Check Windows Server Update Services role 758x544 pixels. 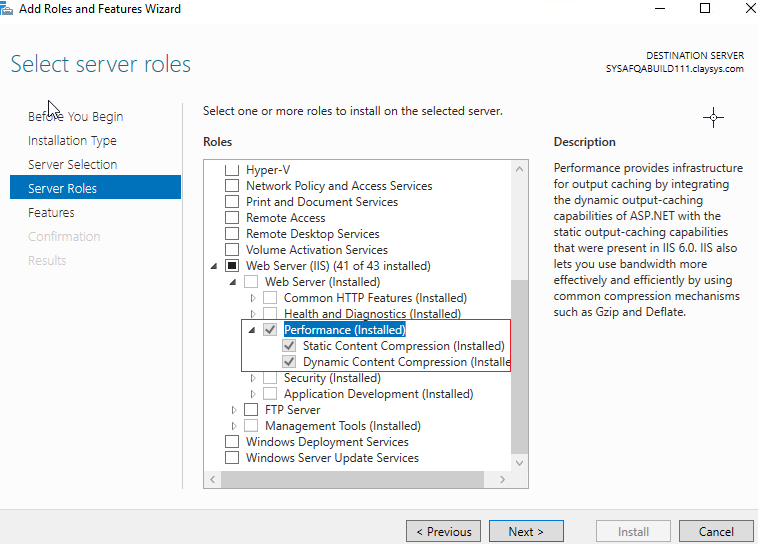[232, 457]
